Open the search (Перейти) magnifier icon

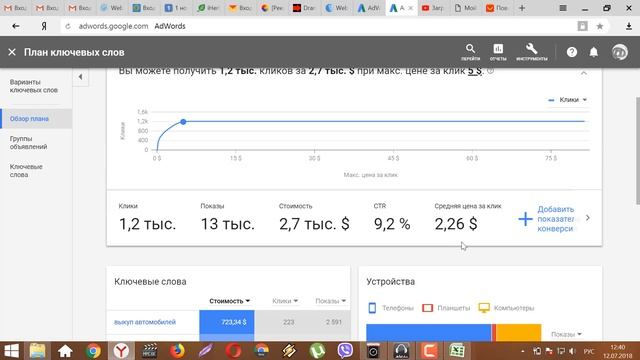470,52
